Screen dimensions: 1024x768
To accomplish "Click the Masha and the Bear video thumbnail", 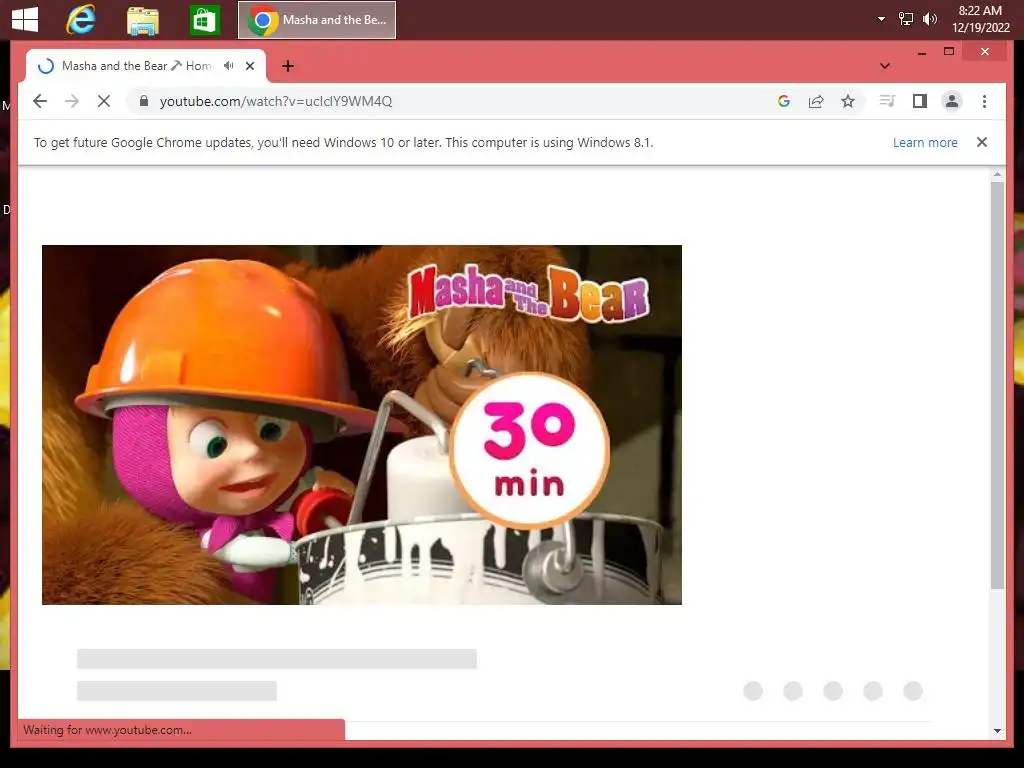I will (x=362, y=424).
